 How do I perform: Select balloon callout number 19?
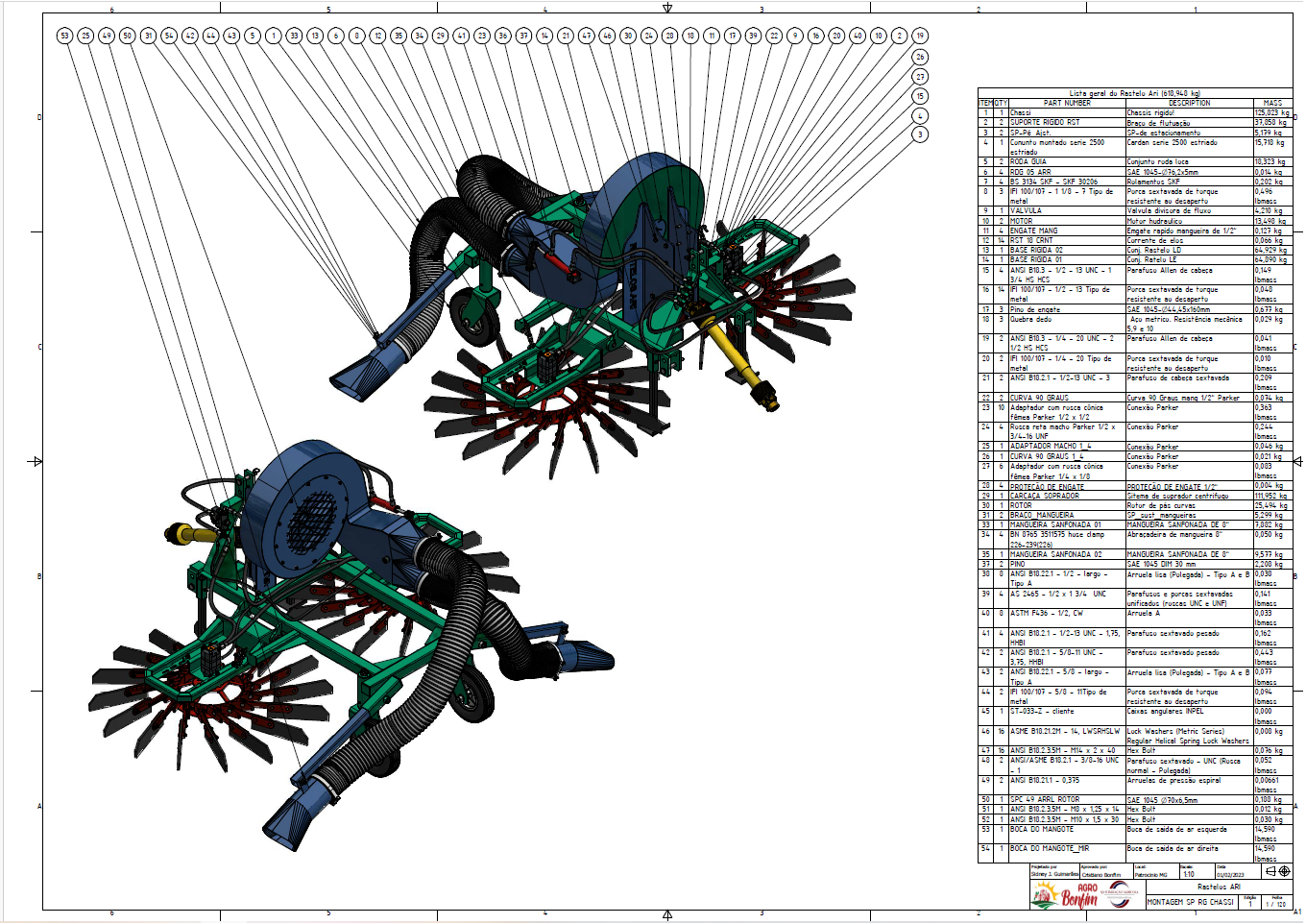click(920, 36)
